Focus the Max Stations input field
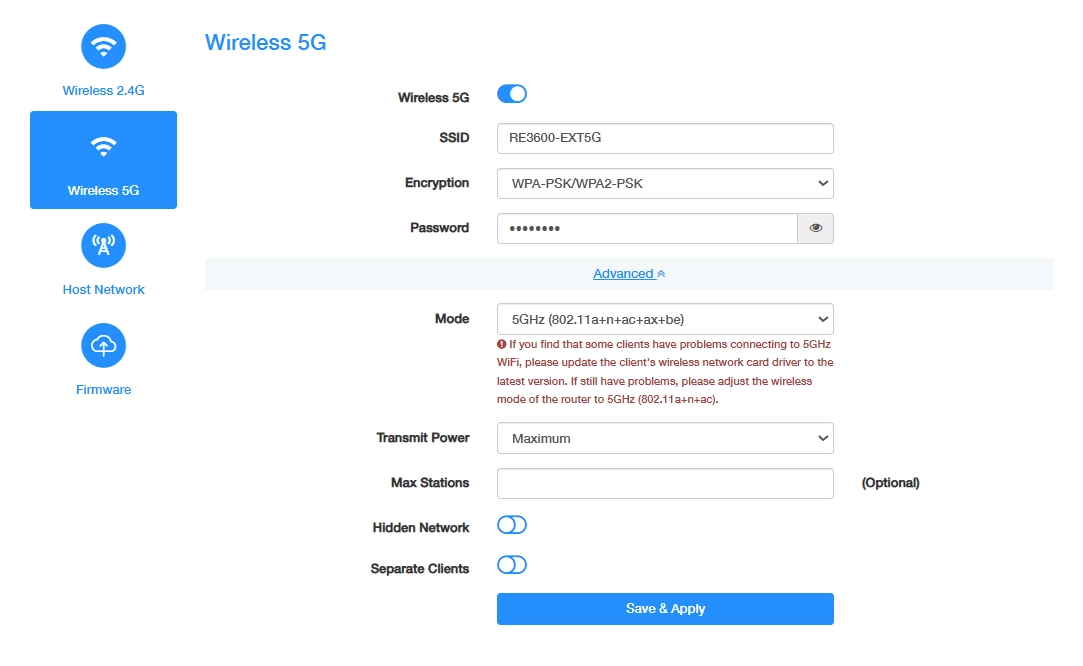 [665, 484]
